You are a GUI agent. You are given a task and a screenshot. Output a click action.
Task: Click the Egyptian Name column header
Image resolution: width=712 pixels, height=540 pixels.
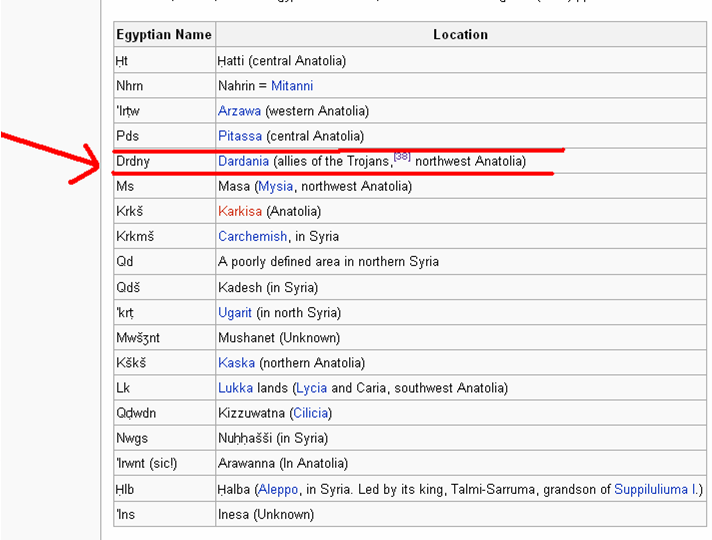pos(164,34)
